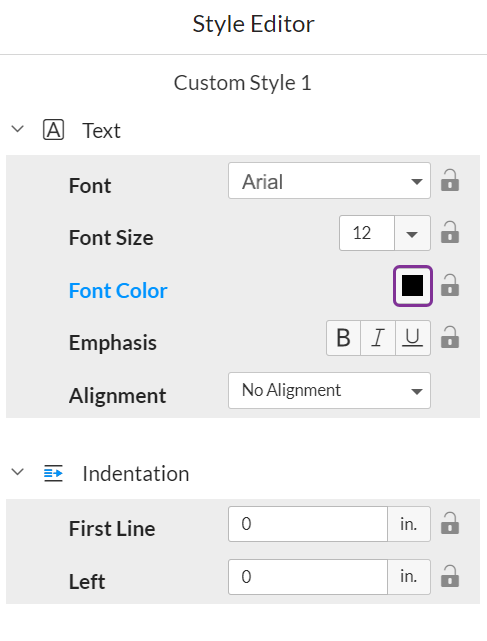Click the Indentation section heading label

[136, 474]
